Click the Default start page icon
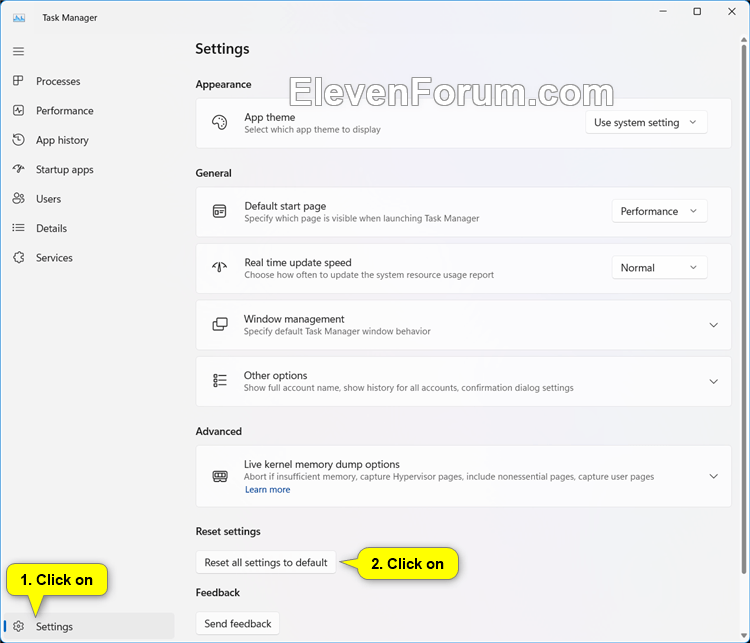750x643 pixels. [220, 211]
